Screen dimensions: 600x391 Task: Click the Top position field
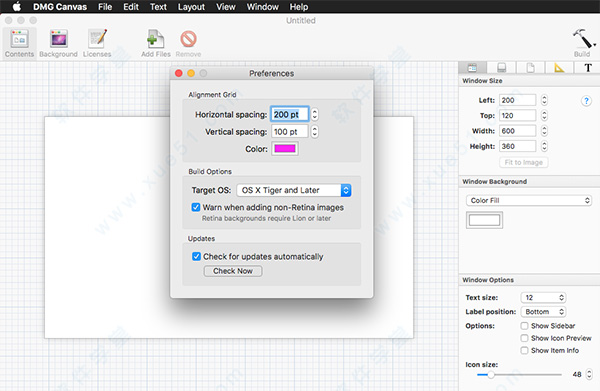[x=517, y=116]
